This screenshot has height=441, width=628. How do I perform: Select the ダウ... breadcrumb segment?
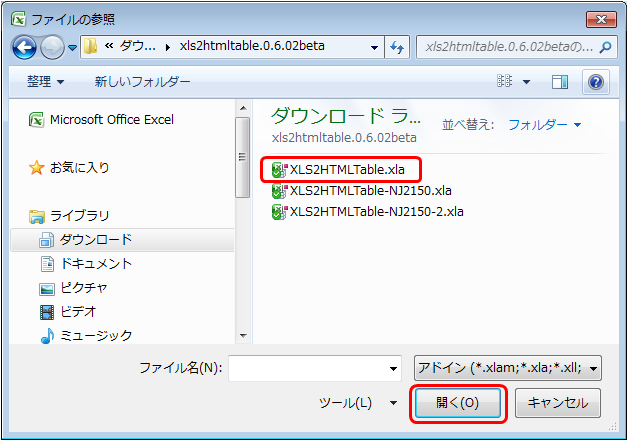point(137,46)
